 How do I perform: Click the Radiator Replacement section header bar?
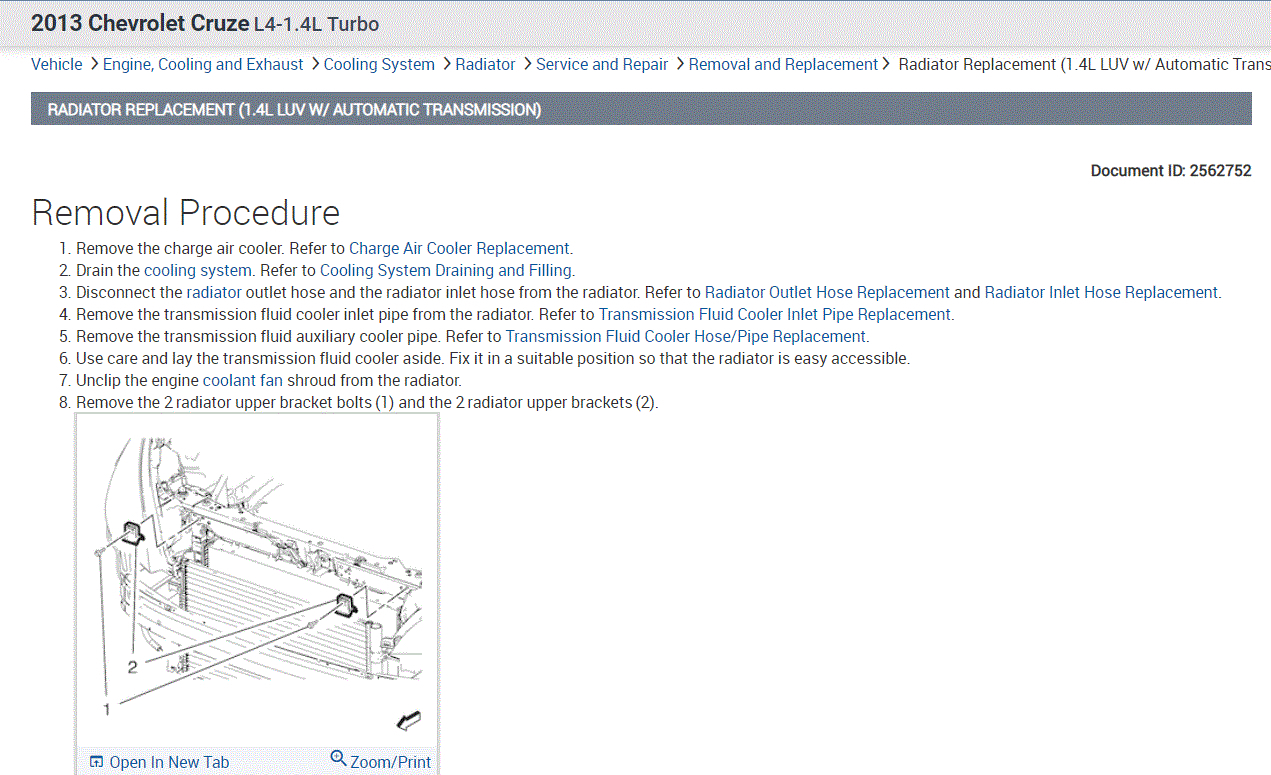pyautogui.click(x=641, y=109)
